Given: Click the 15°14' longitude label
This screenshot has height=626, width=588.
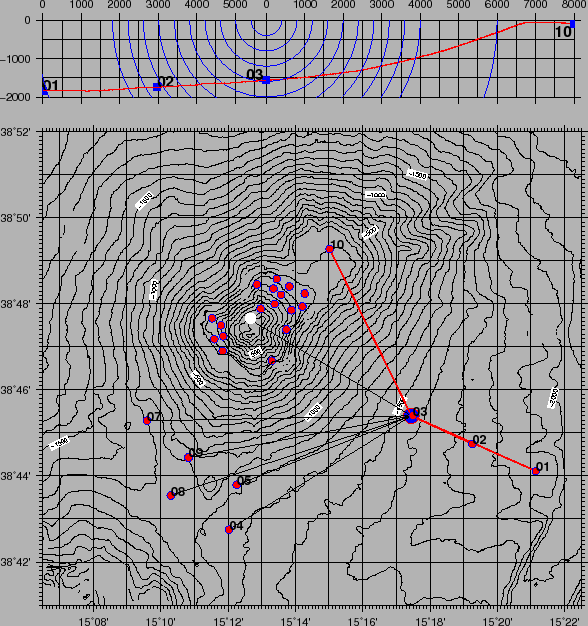Looking at the screenshot, I should click(x=295, y=621).
